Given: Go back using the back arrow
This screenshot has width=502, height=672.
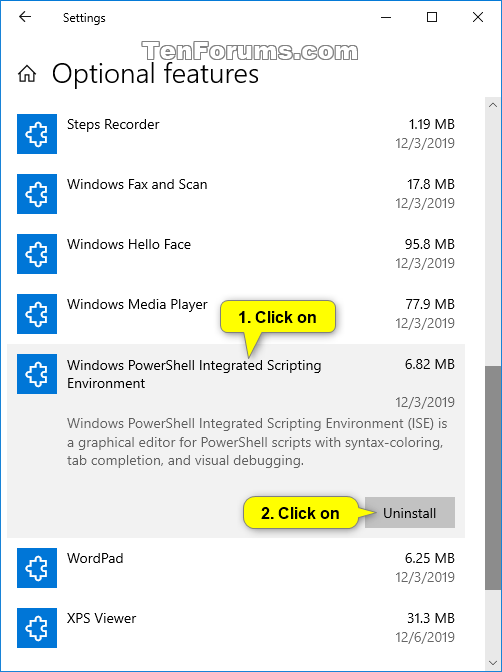Looking at the screenshot, I should point(25,17).
